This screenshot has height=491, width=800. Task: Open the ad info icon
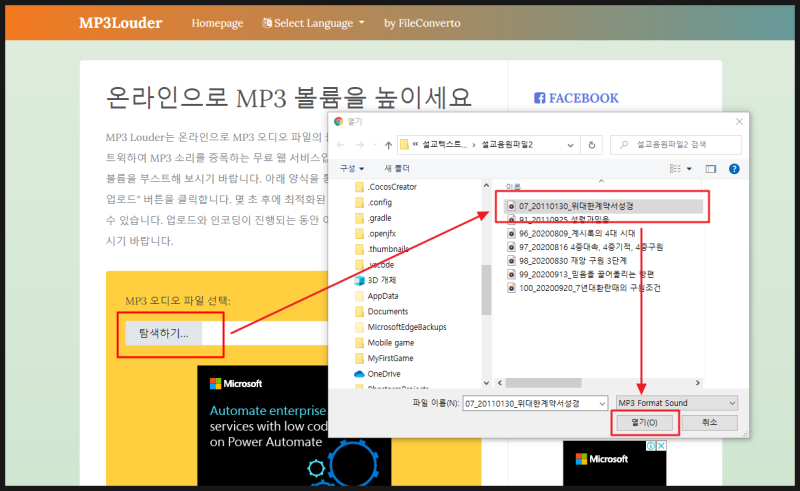click(651, 446)
